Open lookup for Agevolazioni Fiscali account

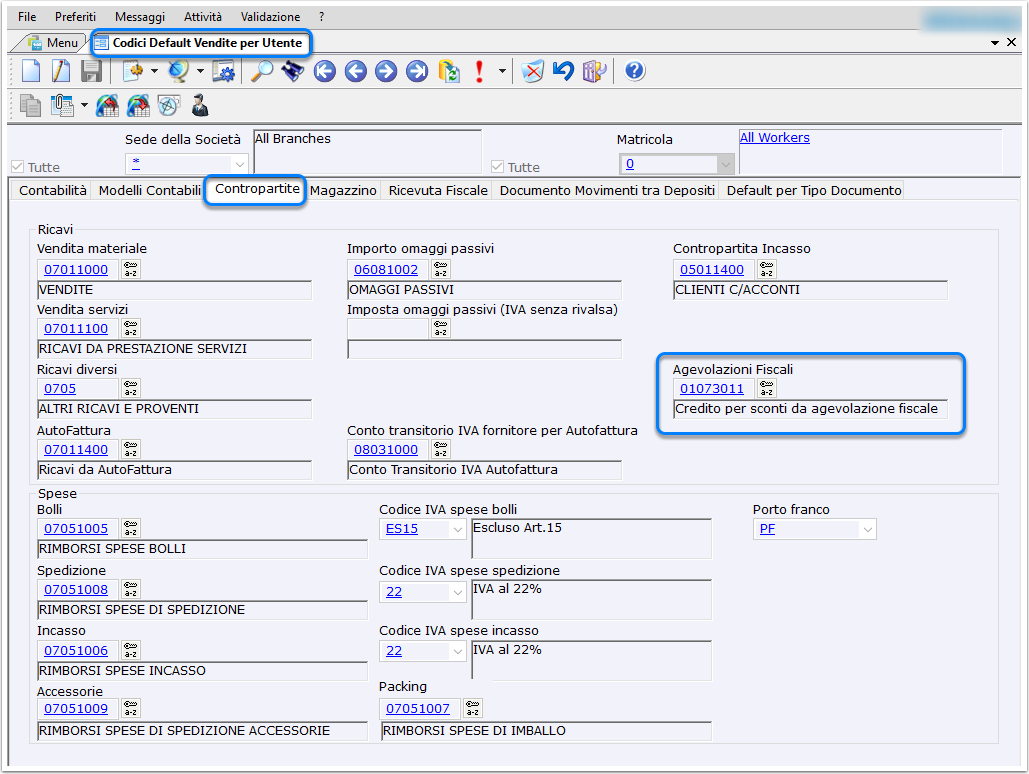coord(767,389)
